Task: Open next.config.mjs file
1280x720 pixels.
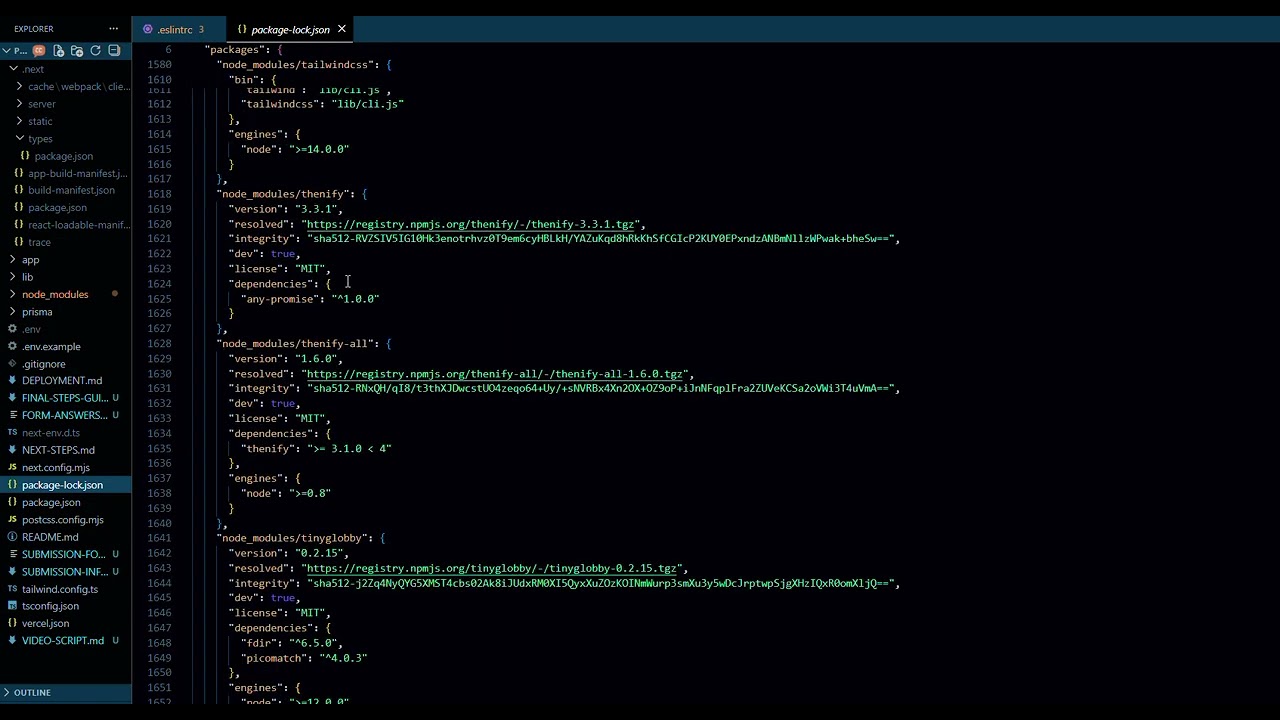Action: tap(55, 467)
